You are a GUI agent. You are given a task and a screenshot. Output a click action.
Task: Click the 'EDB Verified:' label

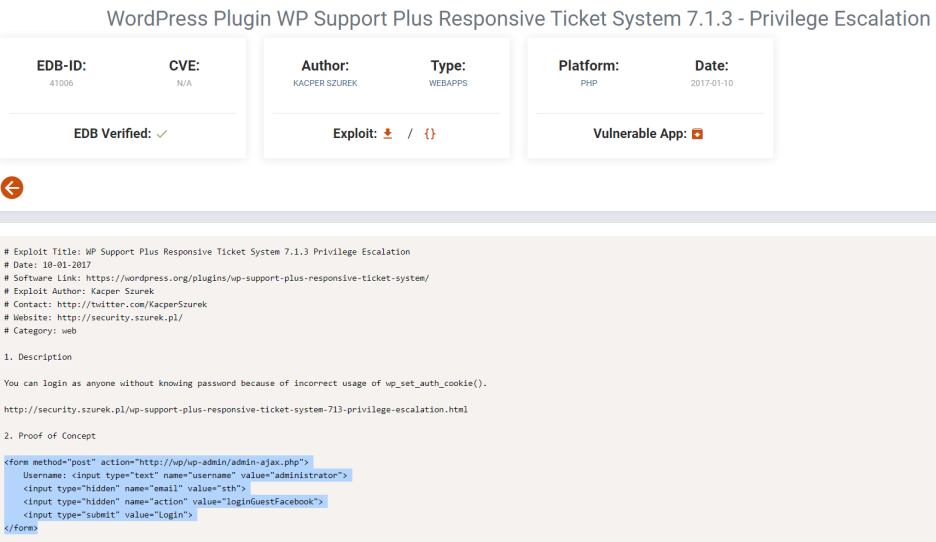point(112,134)
